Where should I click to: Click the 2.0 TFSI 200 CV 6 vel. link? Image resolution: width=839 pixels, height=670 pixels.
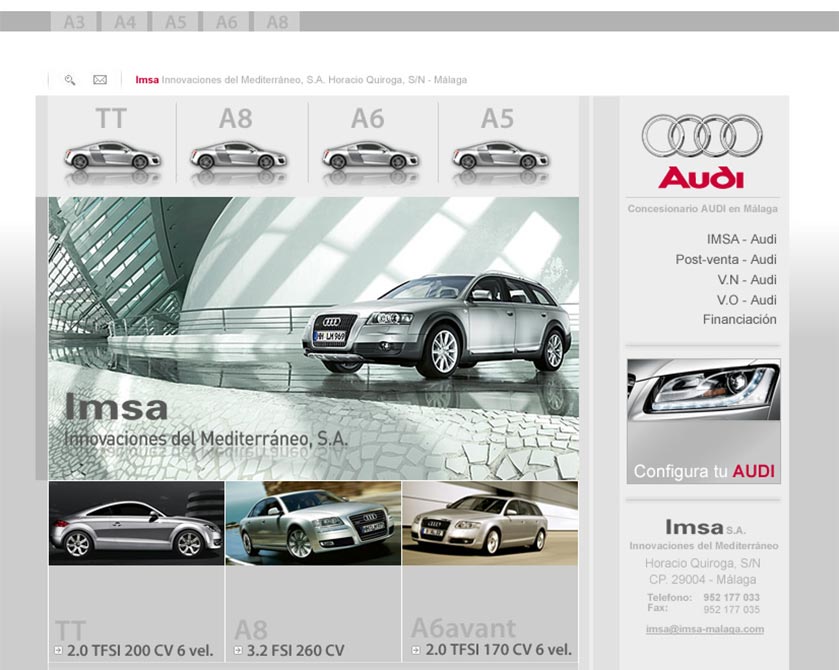140,651
